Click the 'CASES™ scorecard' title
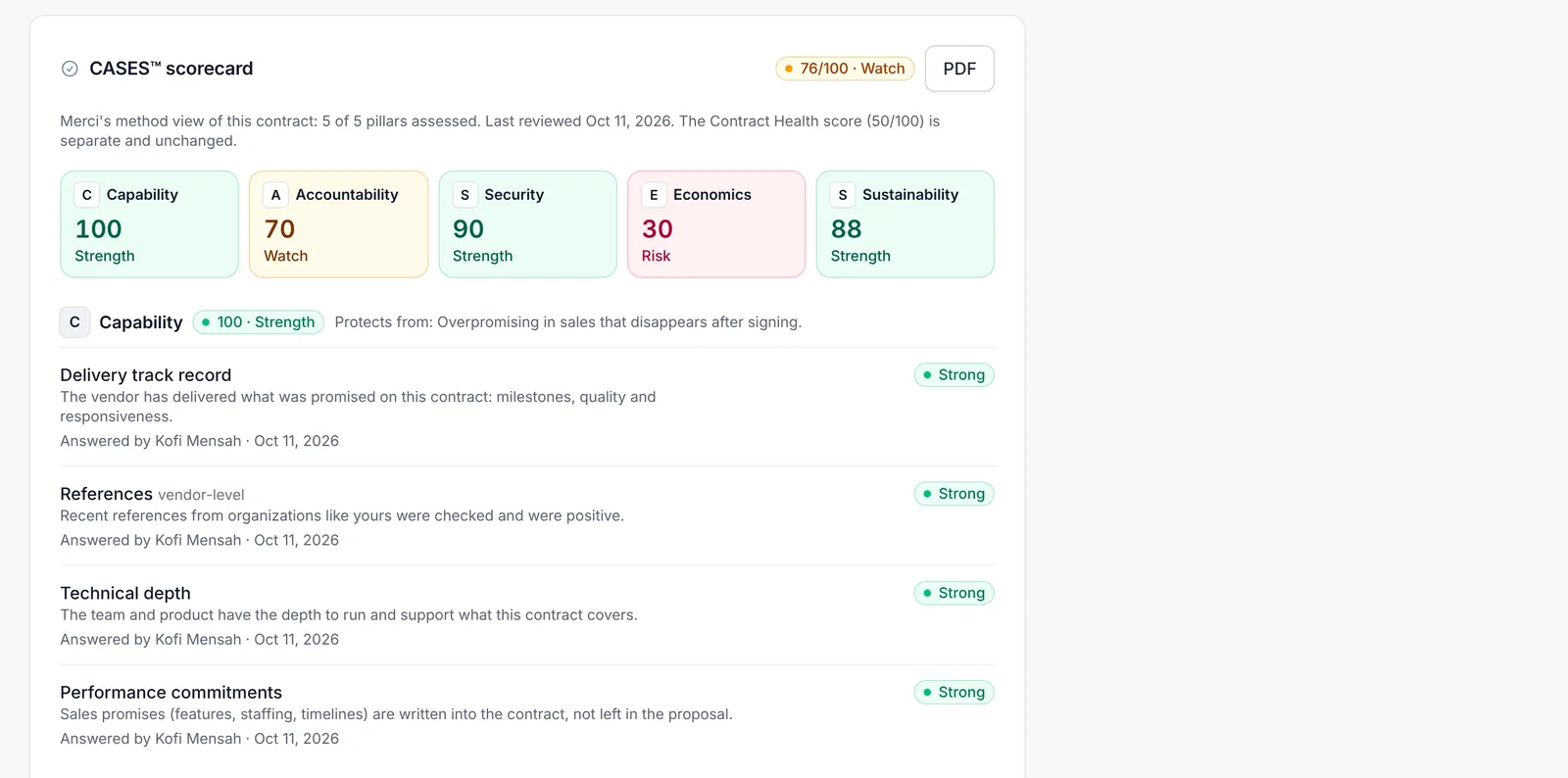The width and height of the screenshot is (1568, 778). coord(171,69)
